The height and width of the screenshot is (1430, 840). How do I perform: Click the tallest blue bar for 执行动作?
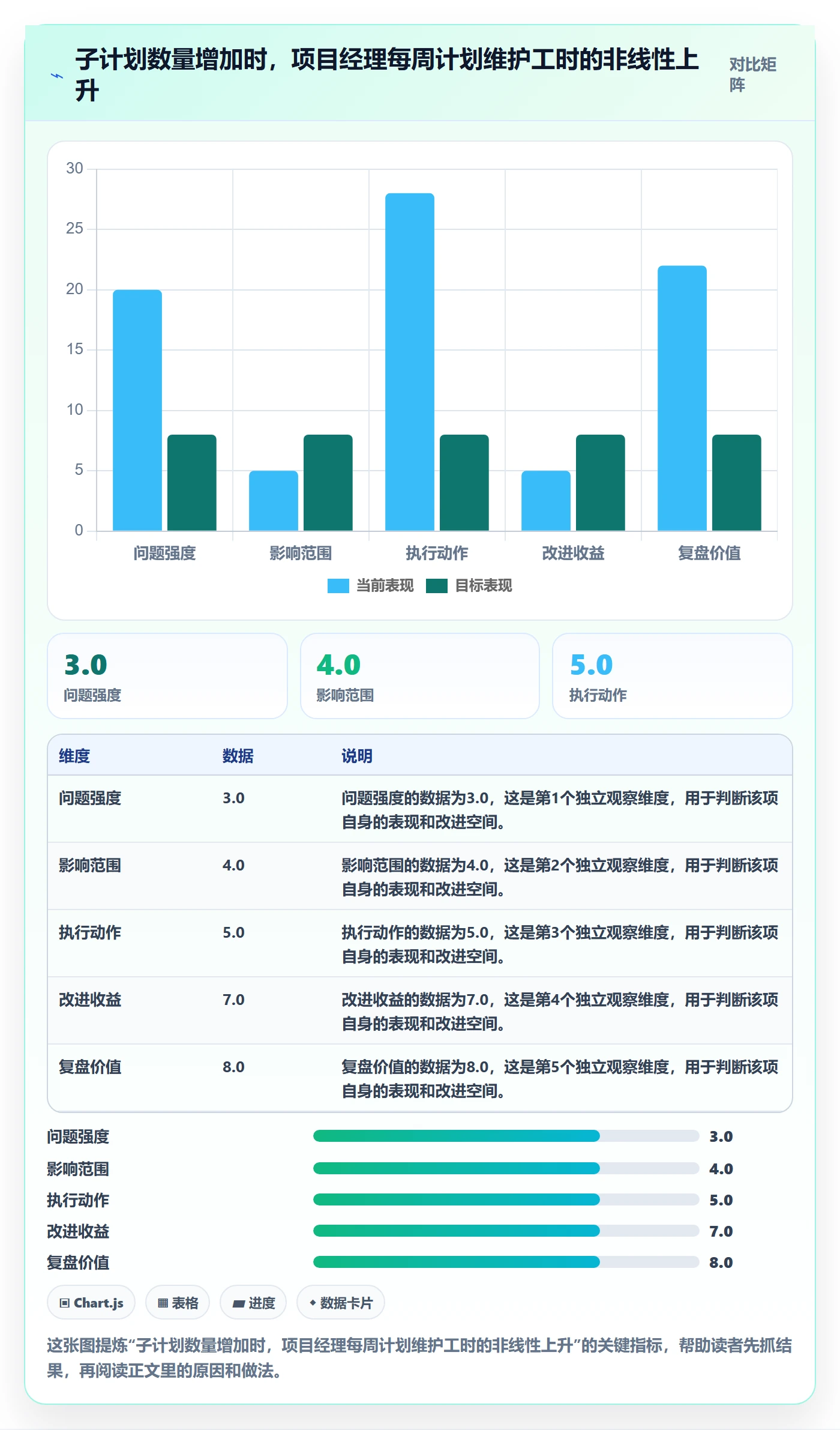pyautogui.click(x=410, y=362)
